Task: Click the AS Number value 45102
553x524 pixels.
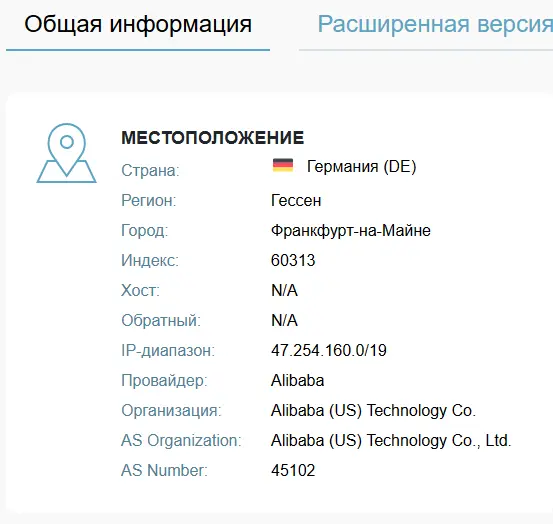Action: pos(293,470)
